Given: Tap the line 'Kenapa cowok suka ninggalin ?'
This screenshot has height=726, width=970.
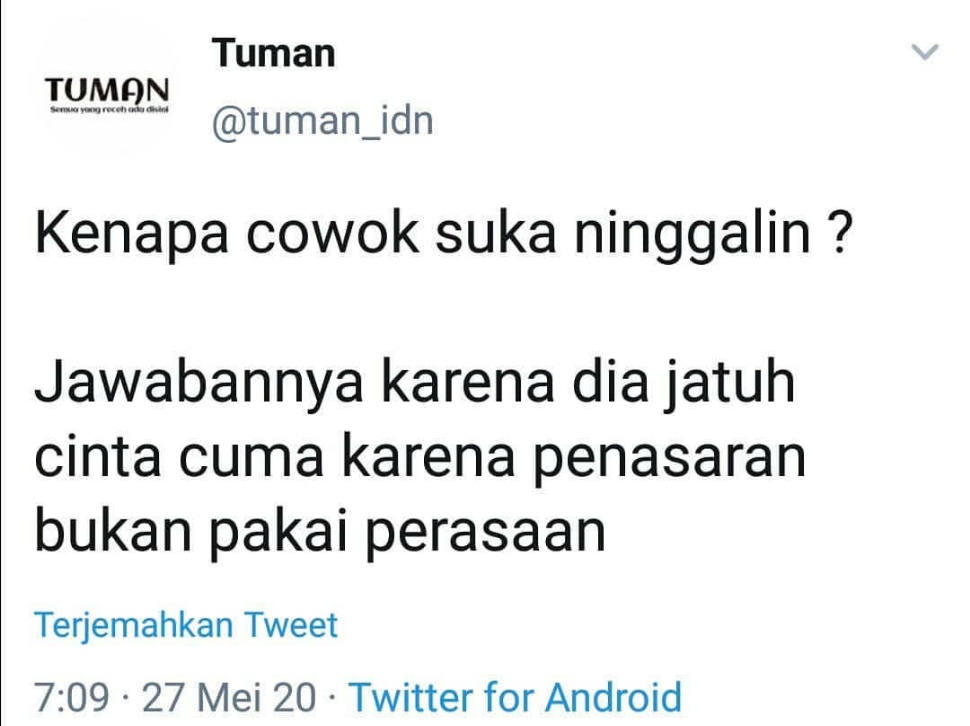Looking at the screenshot, I should click(x=444, y=234).
